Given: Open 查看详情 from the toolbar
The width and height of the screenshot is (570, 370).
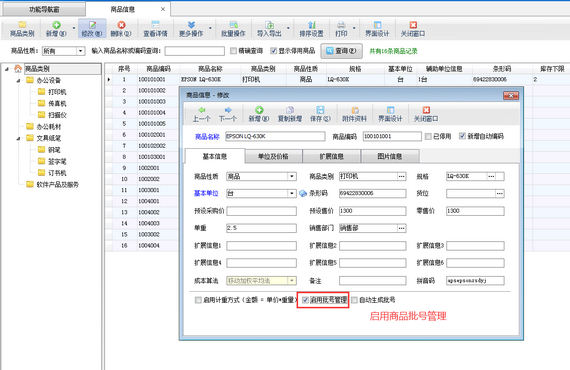Looking at the screenshot, I should click(155, 29).
